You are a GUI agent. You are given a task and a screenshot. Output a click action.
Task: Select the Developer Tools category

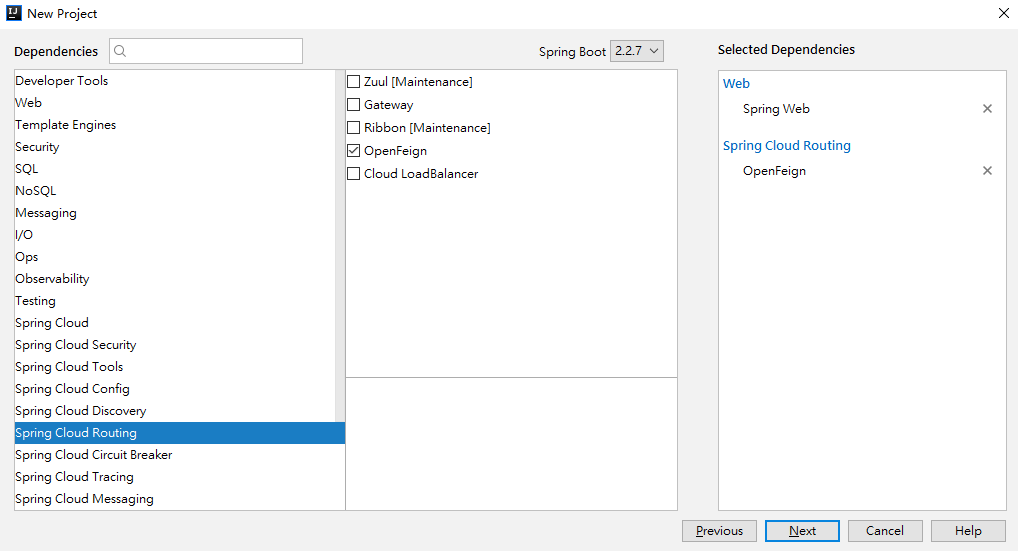point(62,81)
